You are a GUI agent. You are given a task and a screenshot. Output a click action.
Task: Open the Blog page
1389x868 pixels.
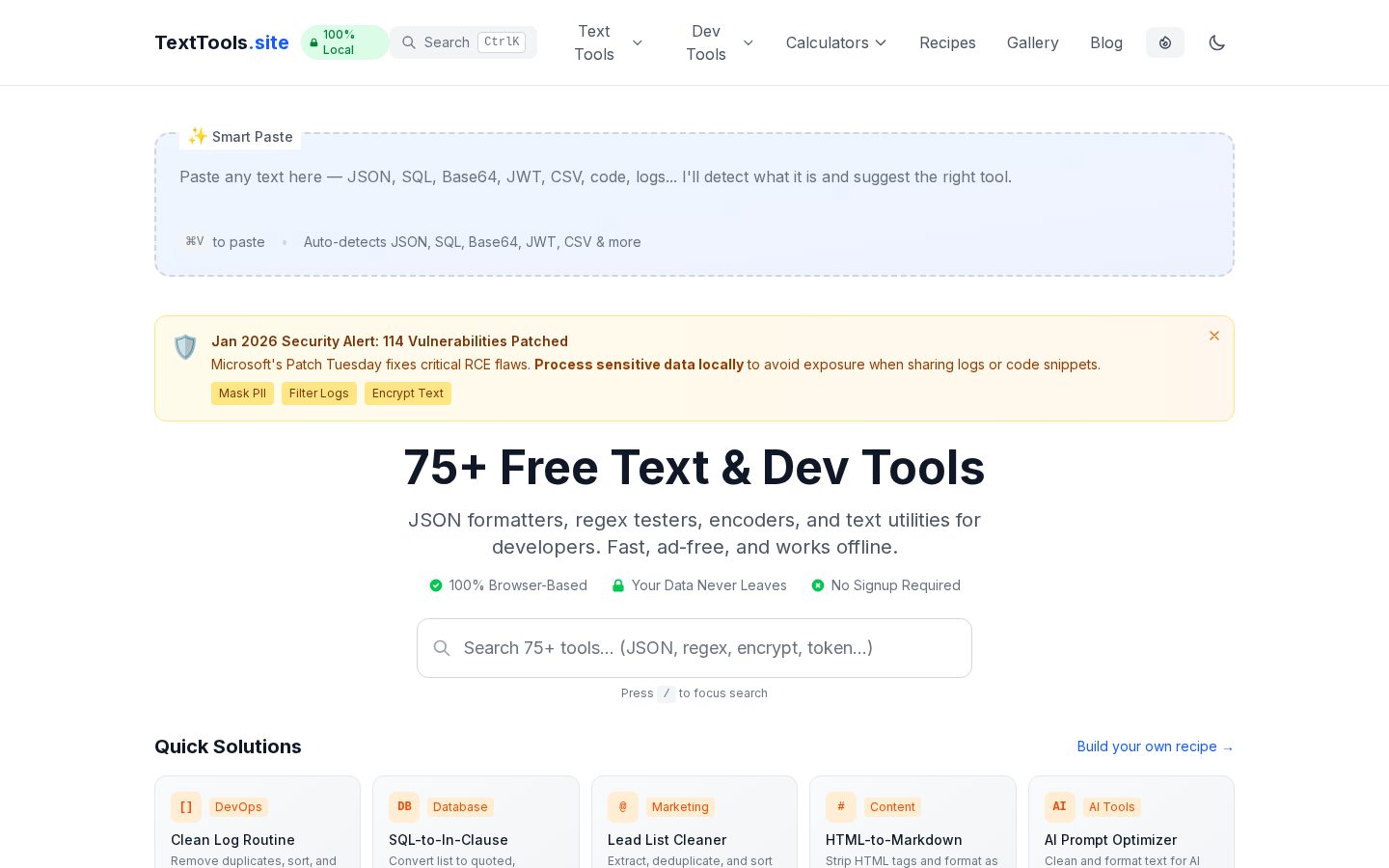pyautogui.click(x=1106, y=42)
